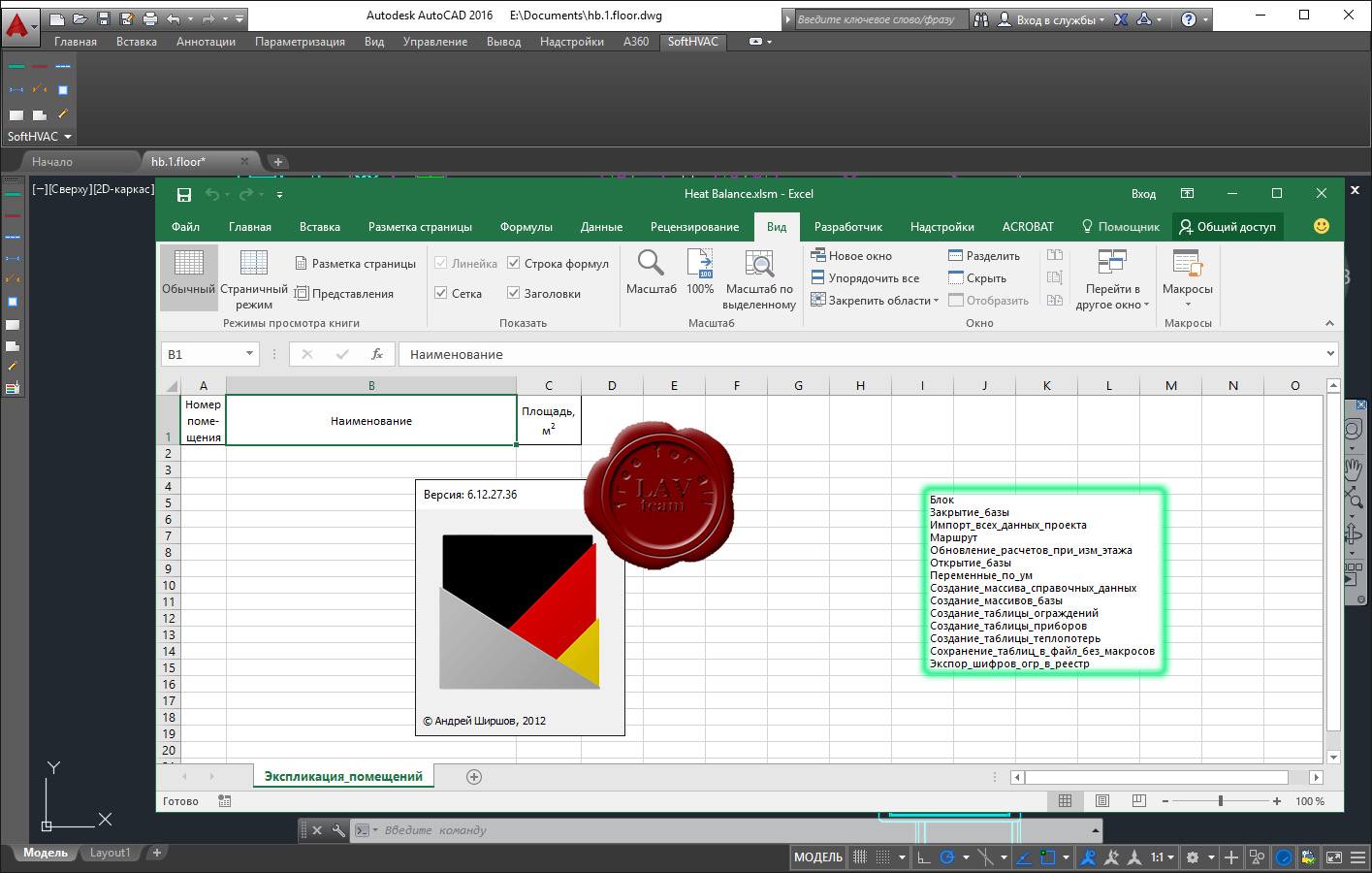1372x873 pixels.
Task: Open Excel Формулы ribbon tab
Action: click(x=526, y=227)
